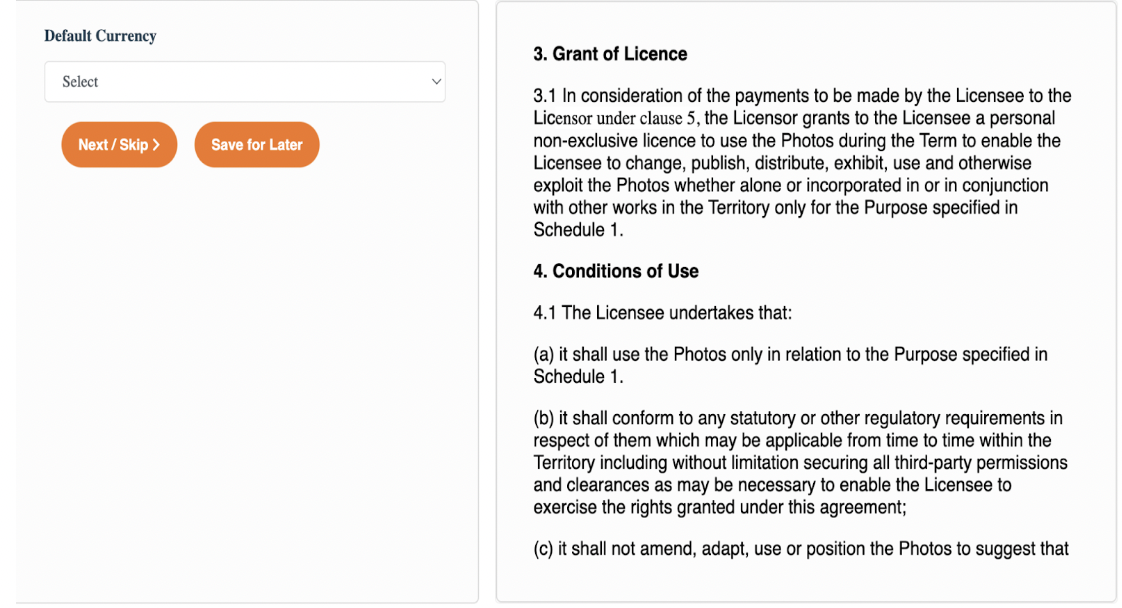1122x608 pixels.
Task: Click the Next / Skip button
Action: point(119,144)
